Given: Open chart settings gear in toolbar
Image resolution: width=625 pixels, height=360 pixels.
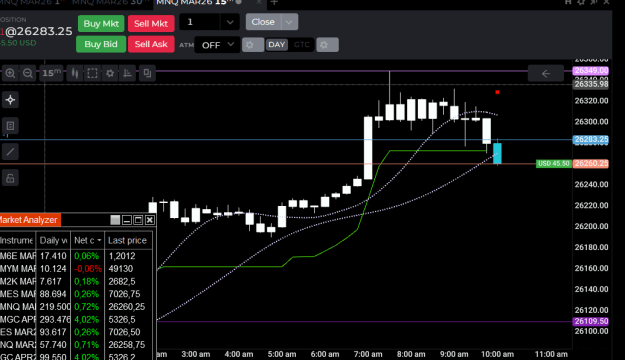Looking at the screenshot, I should (110, 73).
